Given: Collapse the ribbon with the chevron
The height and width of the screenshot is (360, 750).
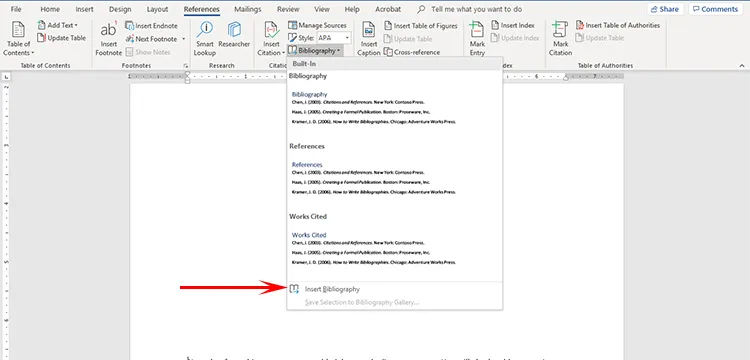Looking at the screenshot, I should point(742,65).
